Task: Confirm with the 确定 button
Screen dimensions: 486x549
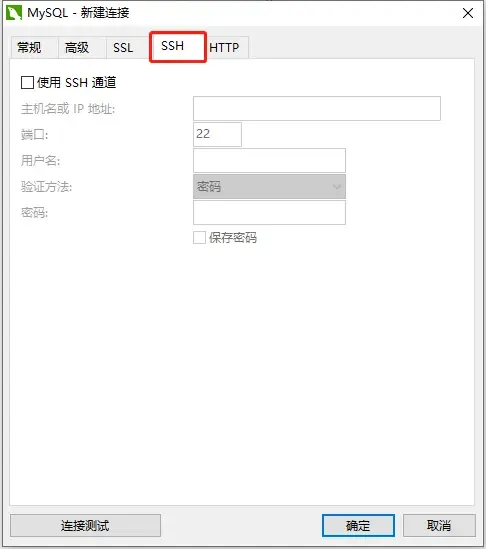Action: 358,525
